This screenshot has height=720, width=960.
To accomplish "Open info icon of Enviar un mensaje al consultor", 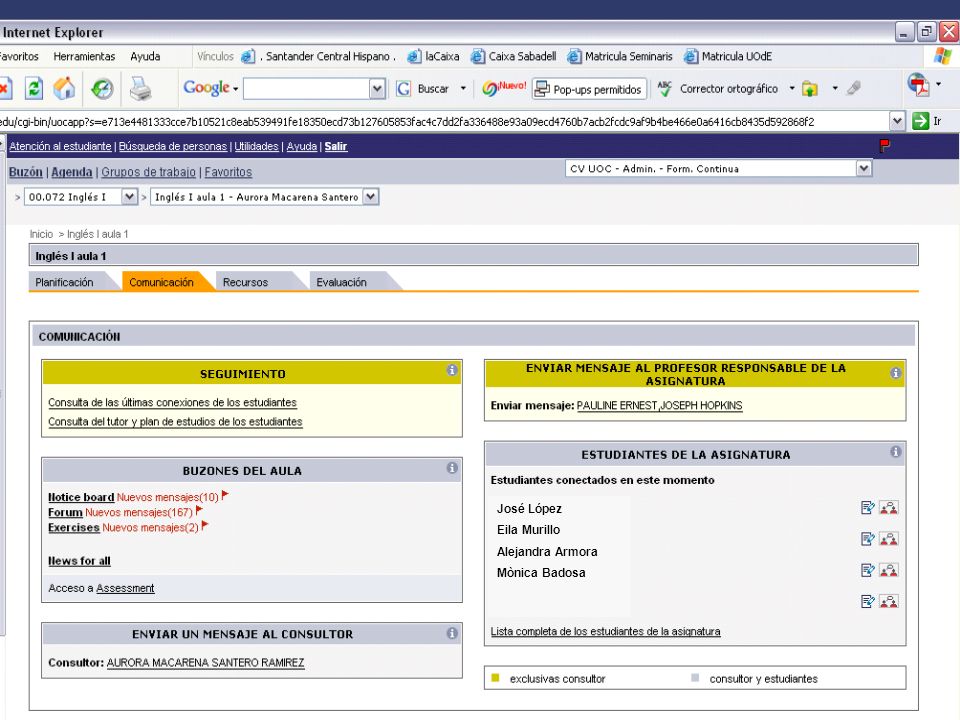I will pyautogui.click(x=452, y=634).
